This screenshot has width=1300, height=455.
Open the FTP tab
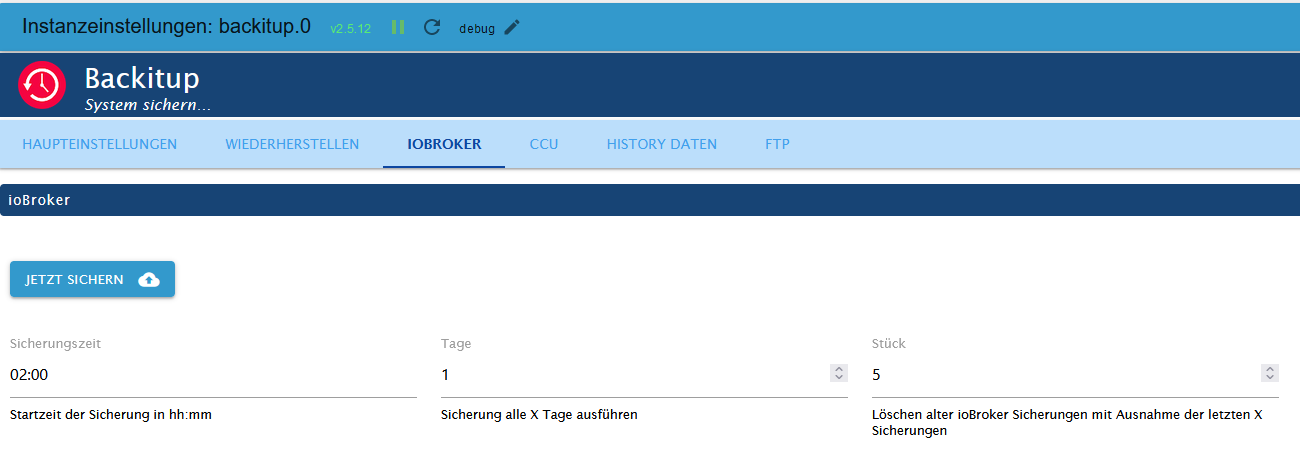pos(778,144)
